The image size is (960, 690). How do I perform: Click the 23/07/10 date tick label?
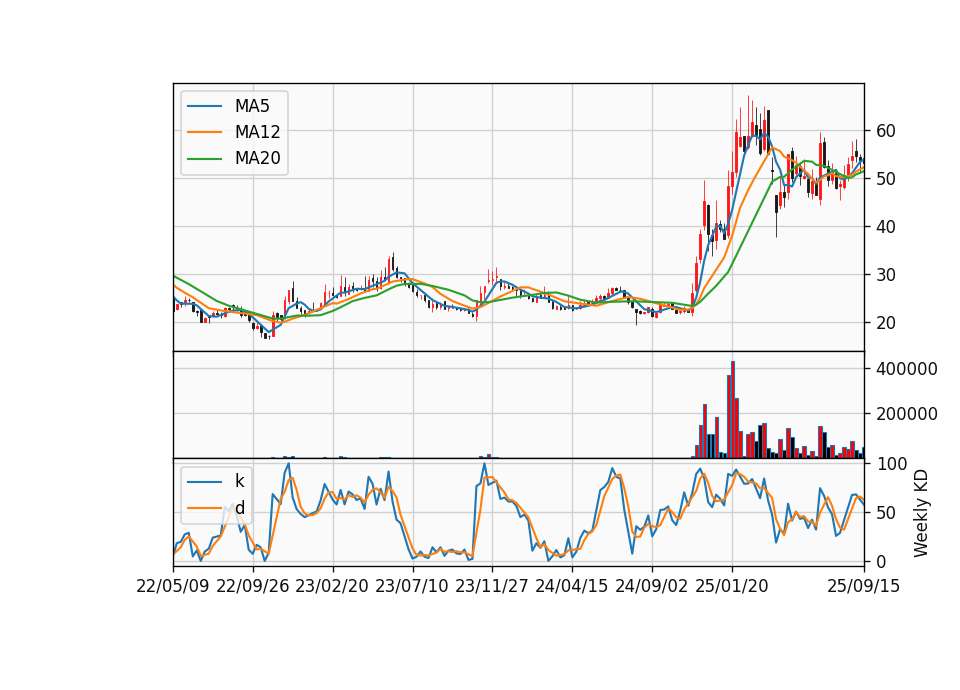coord(412,586)
